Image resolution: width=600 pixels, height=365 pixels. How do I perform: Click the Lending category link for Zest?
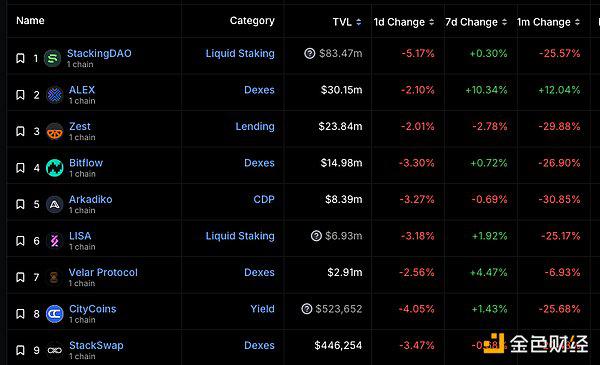pyautogui.click(x=255, y=127)
